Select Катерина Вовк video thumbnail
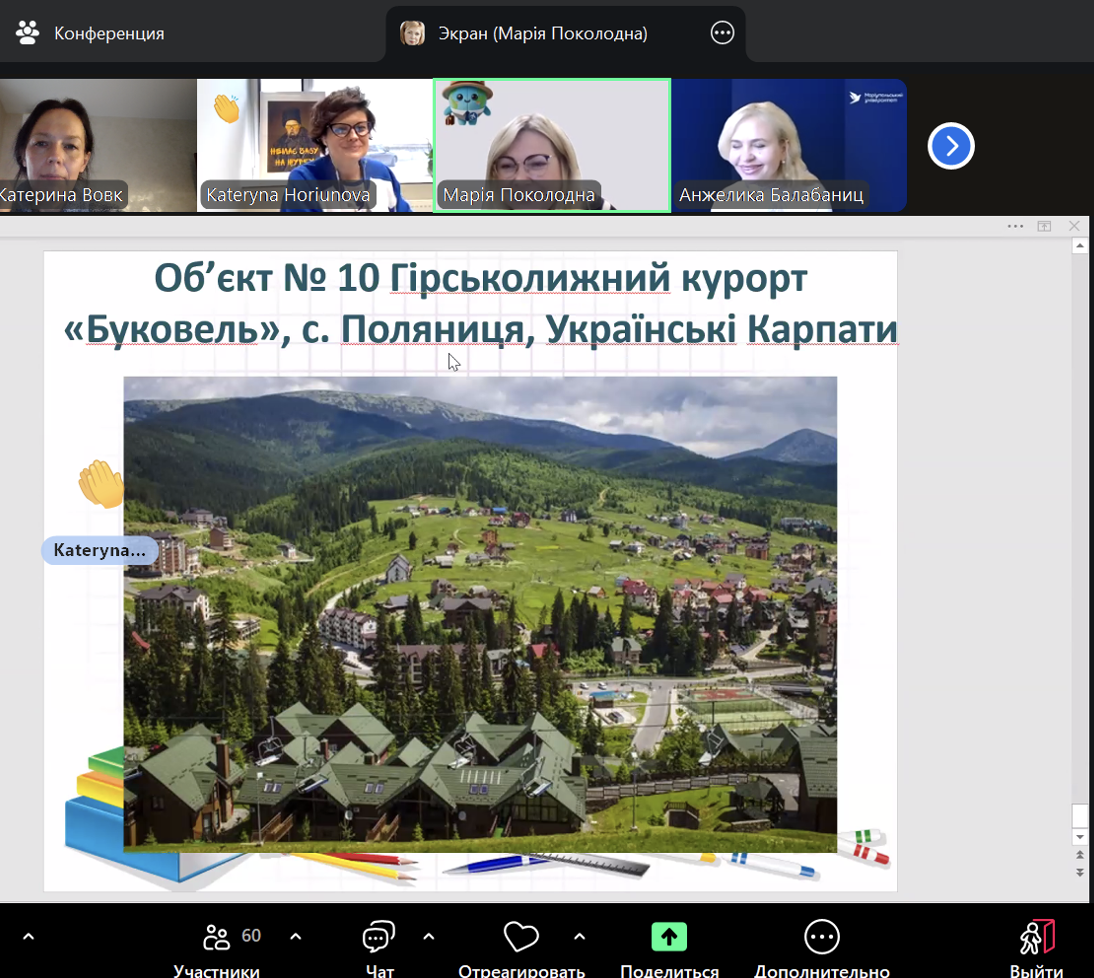The image size is (1094, 978). (97, 145)
